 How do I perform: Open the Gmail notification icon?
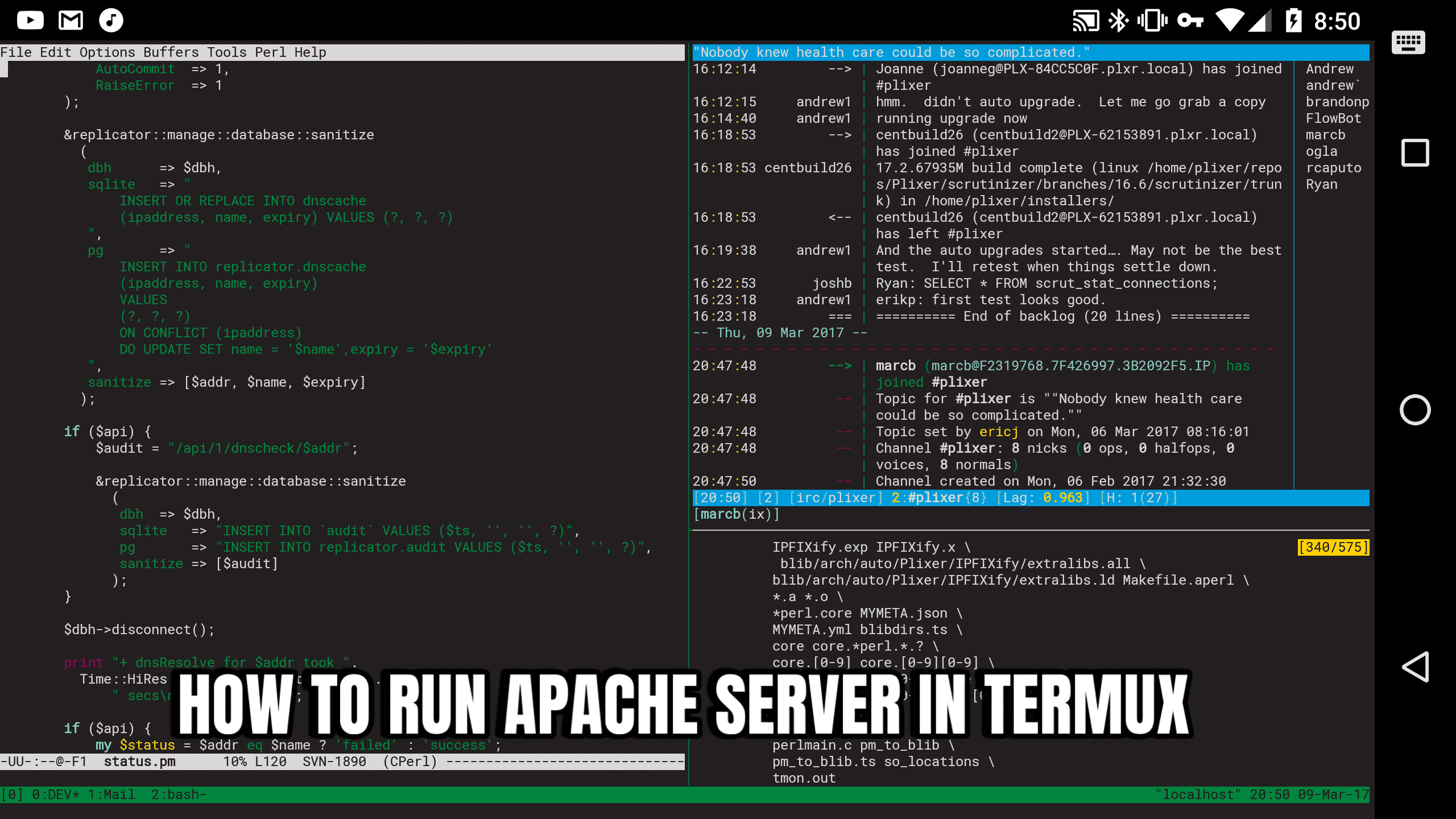71,20
